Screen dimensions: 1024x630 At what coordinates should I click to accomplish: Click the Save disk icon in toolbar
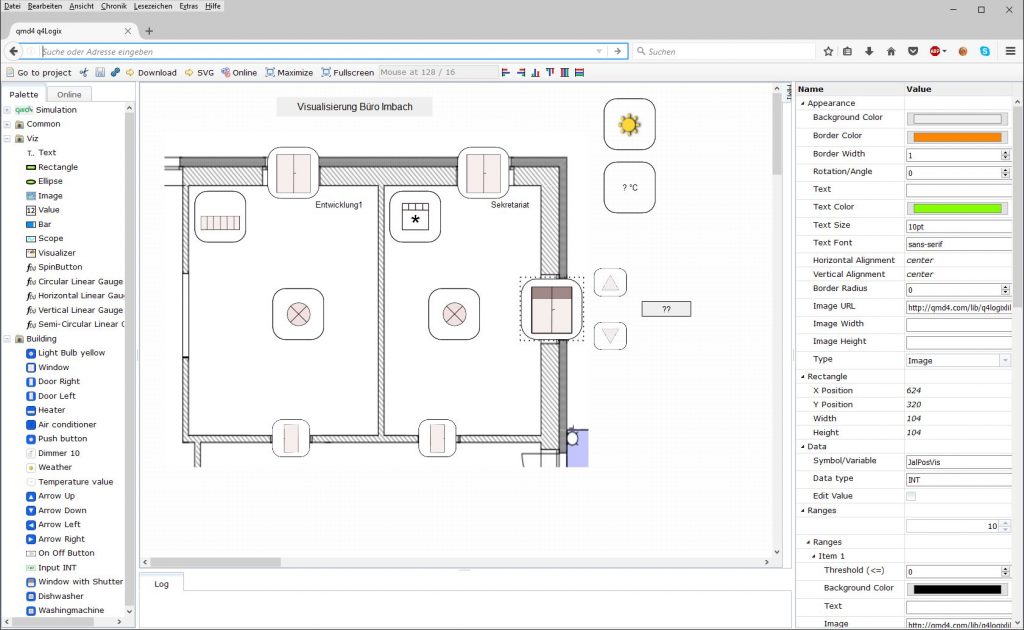[100, 72]
